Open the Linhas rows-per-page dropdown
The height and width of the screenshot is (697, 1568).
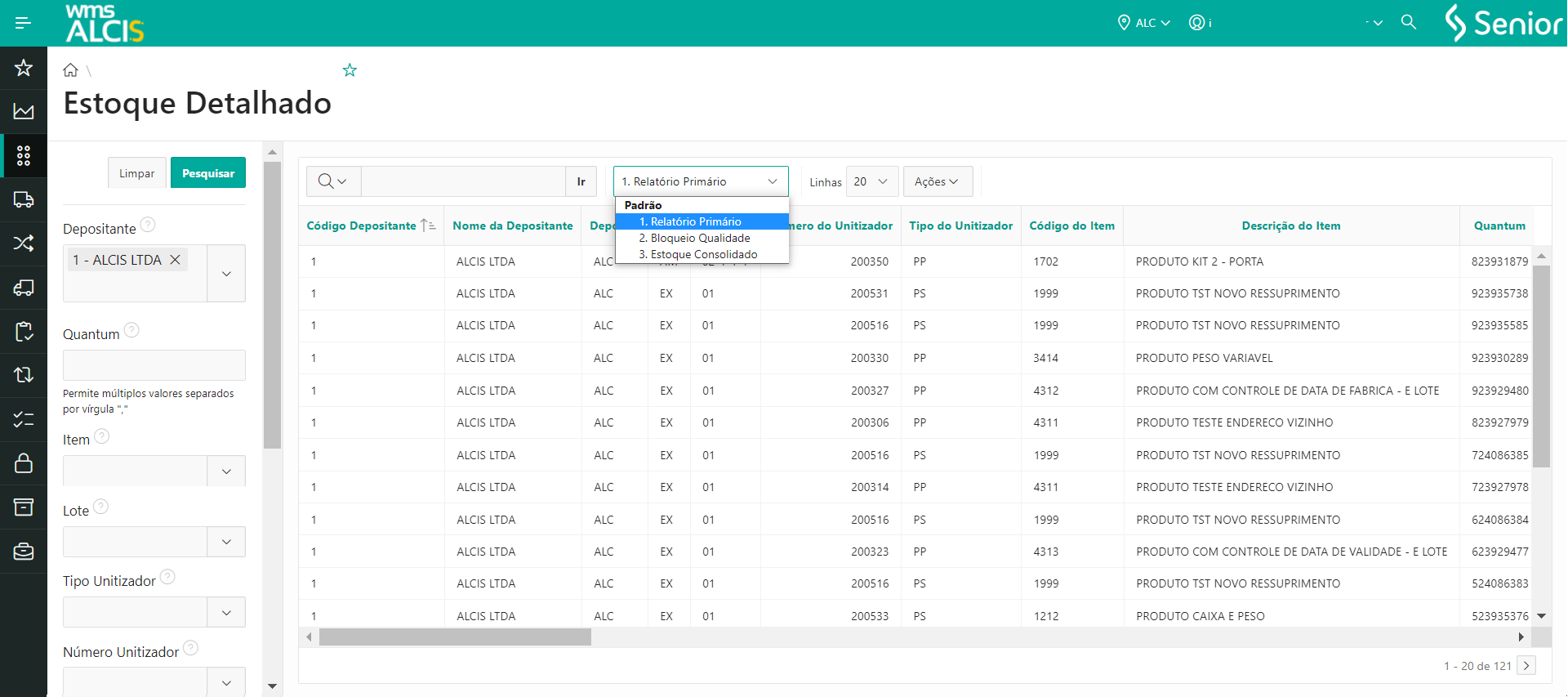point(871,181)
